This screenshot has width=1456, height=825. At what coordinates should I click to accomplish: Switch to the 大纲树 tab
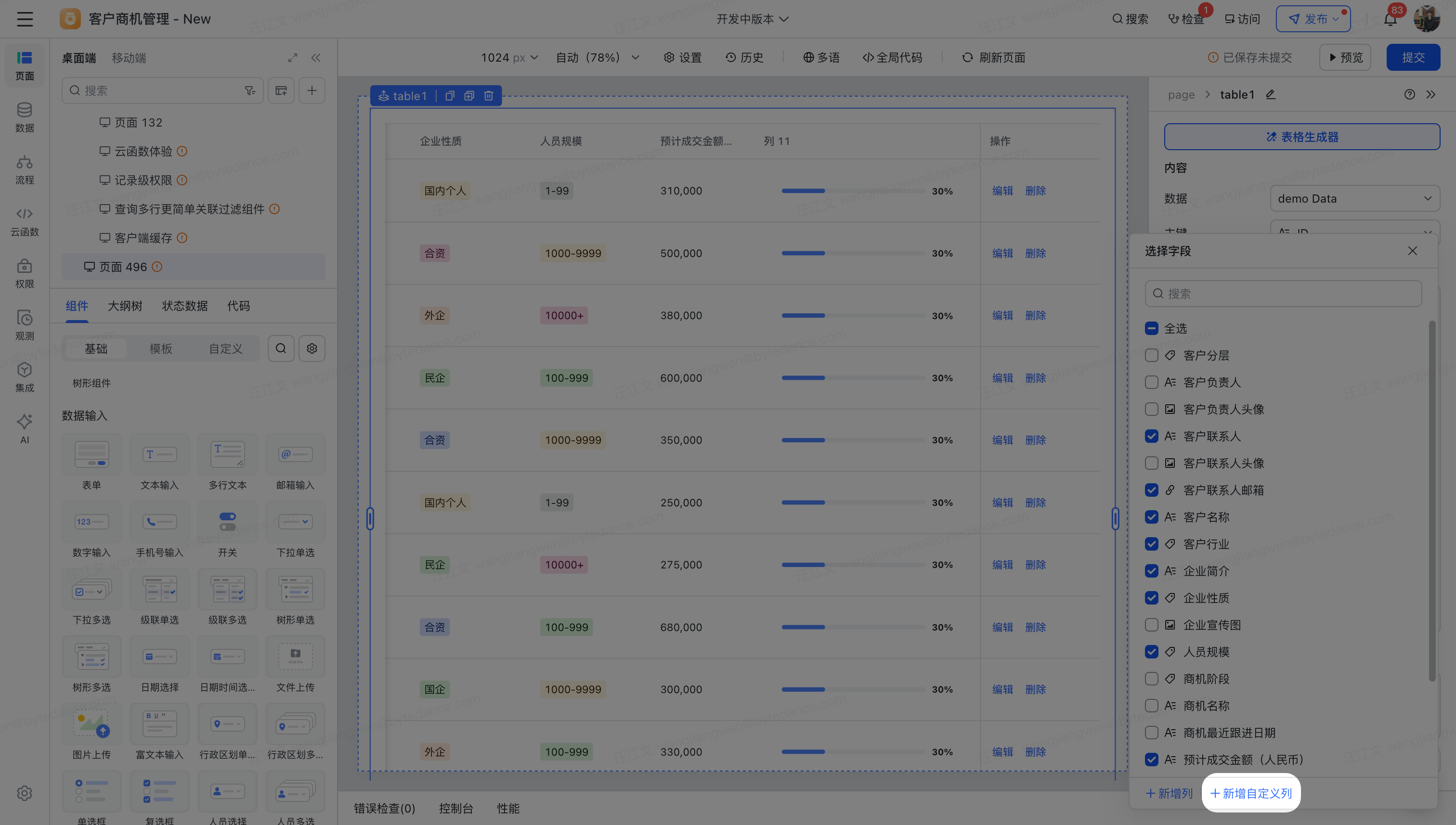(x=125, y=306)
